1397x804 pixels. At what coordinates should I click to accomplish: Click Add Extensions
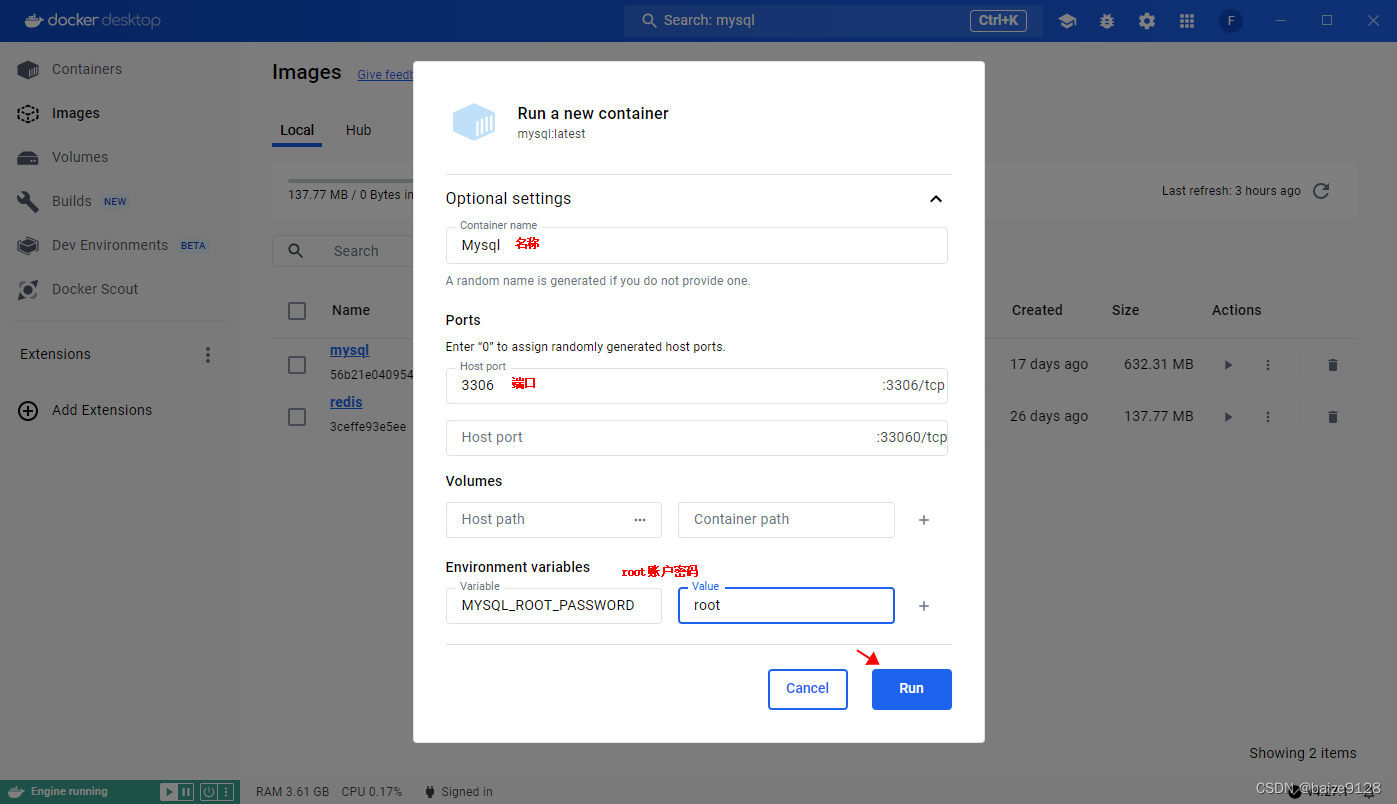(102, 410)
